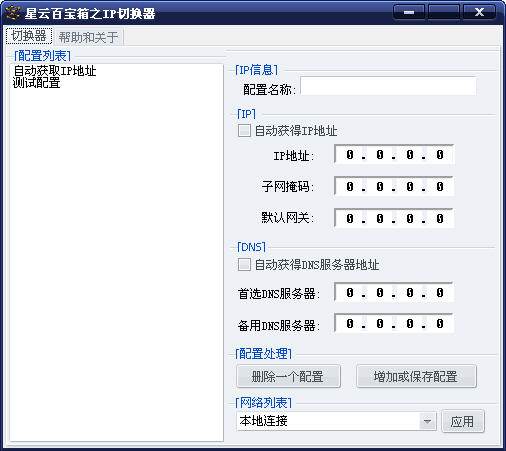Select 本地连接 combo box
The width and height of the screenshot is (506, 451).
(336, 421)
